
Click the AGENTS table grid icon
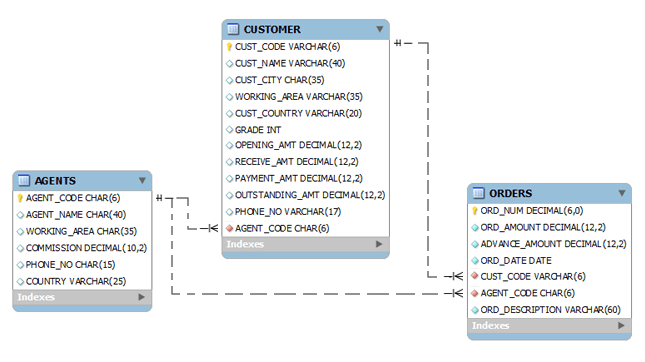coord(24,180)
